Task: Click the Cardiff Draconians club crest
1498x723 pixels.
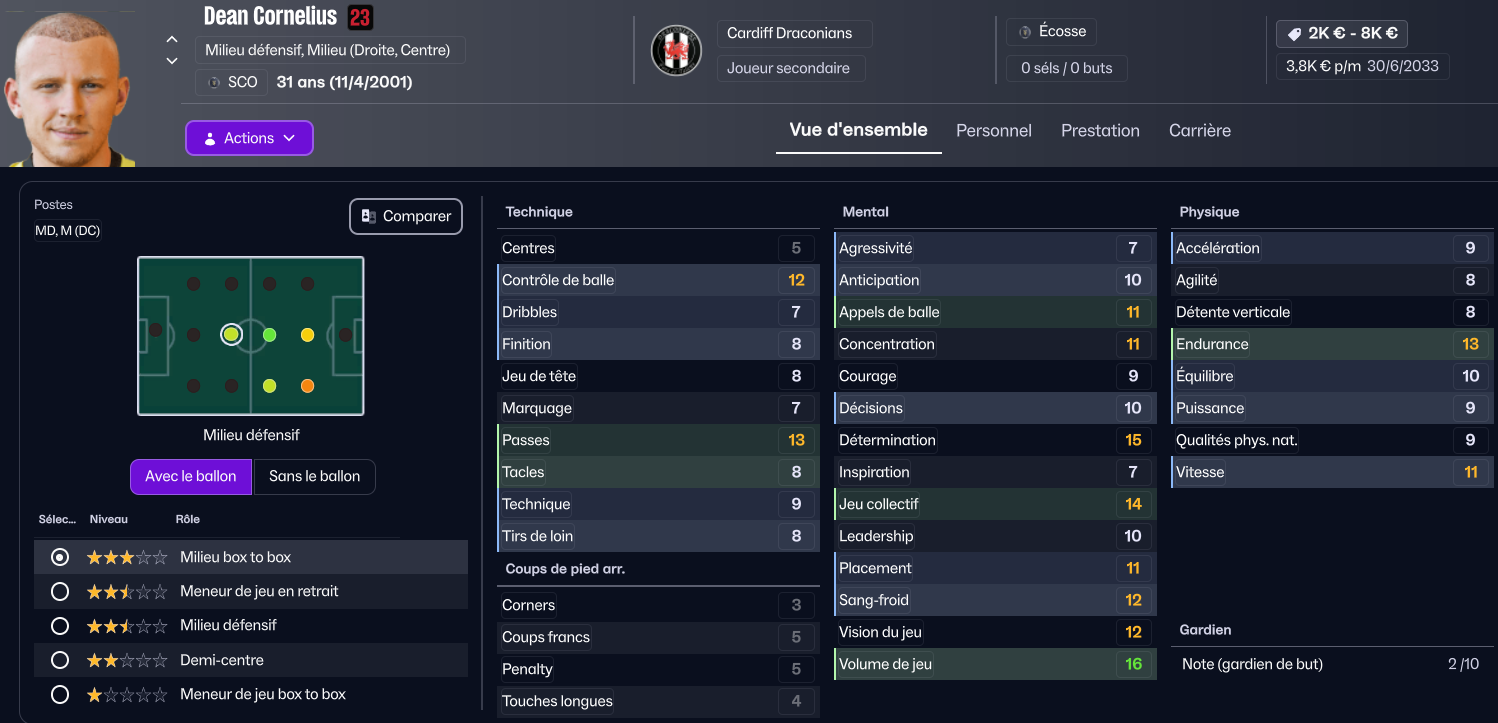Action: pyautogui.click(x=677, y=50)
